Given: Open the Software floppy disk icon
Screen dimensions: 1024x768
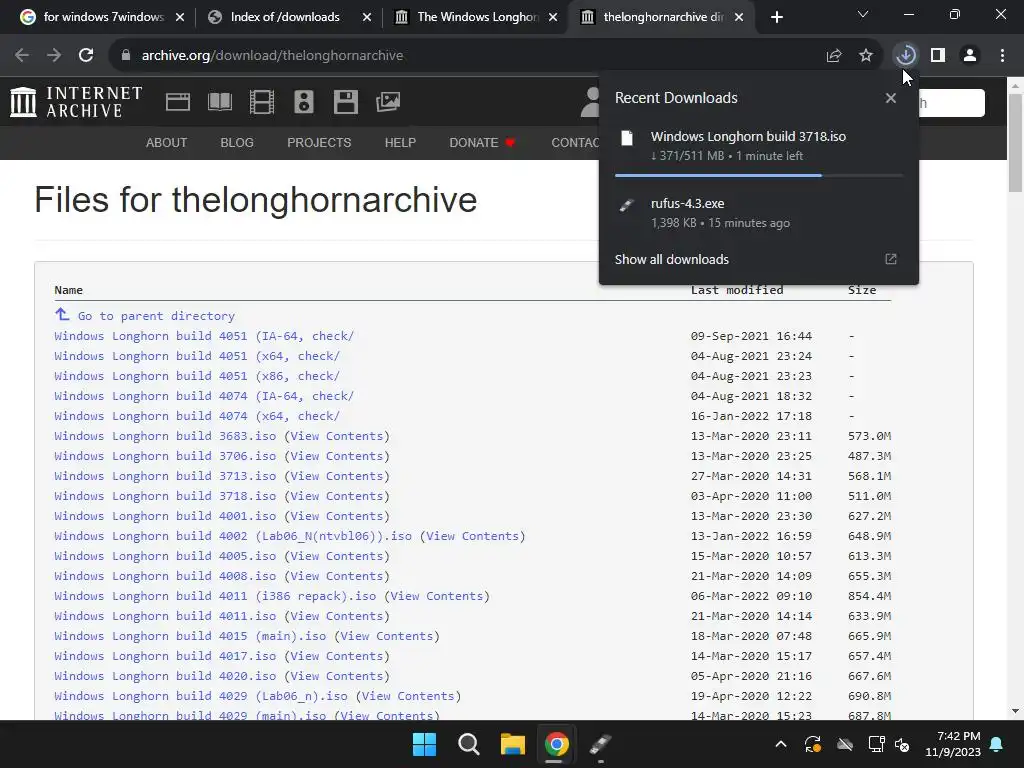Looking at the screenshot, I should [345, 102].
